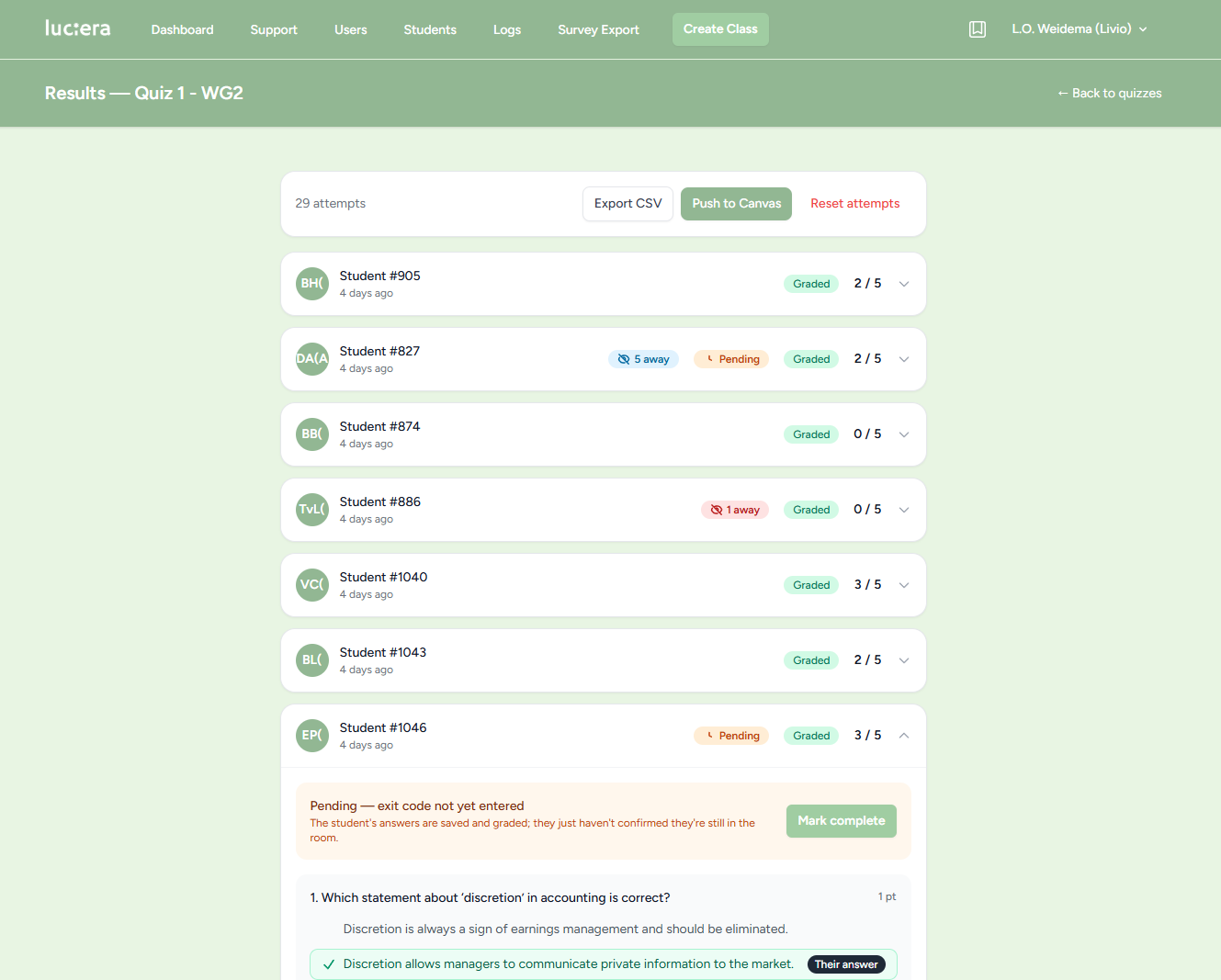
Task: Click Push to Canvas
Action: [737, 204]
